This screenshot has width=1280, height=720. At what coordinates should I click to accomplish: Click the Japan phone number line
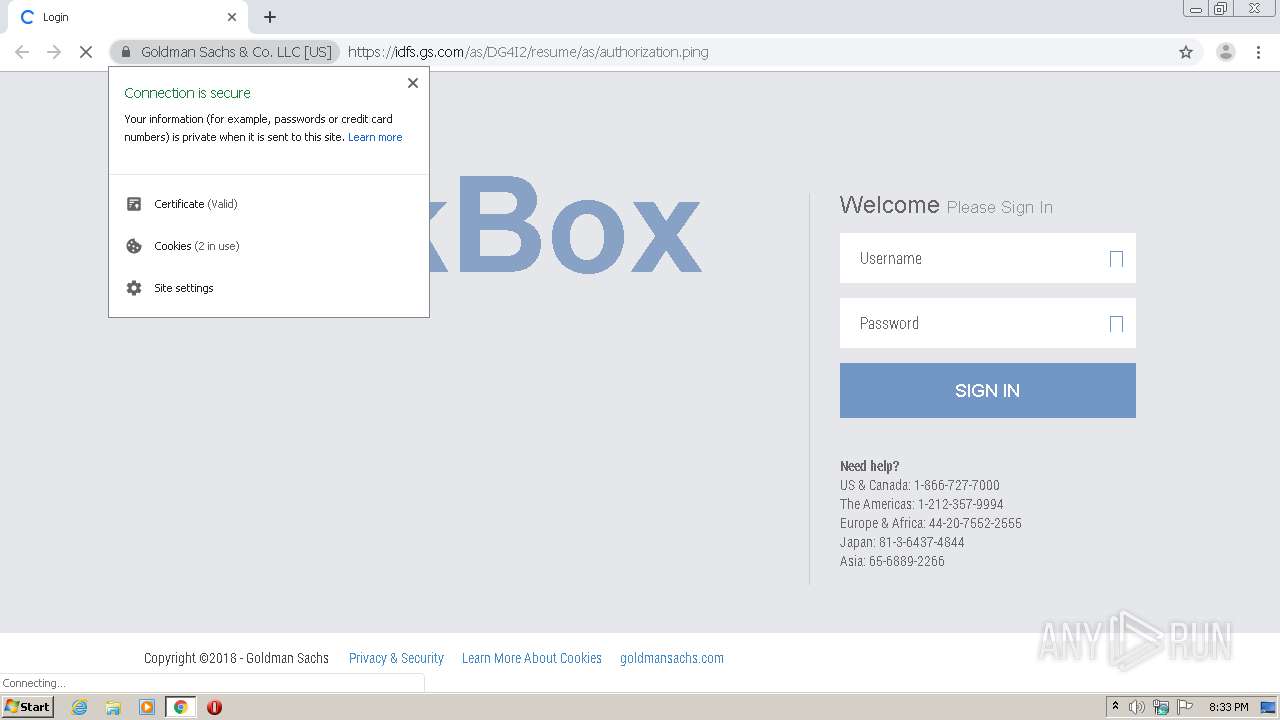(902, 542)
